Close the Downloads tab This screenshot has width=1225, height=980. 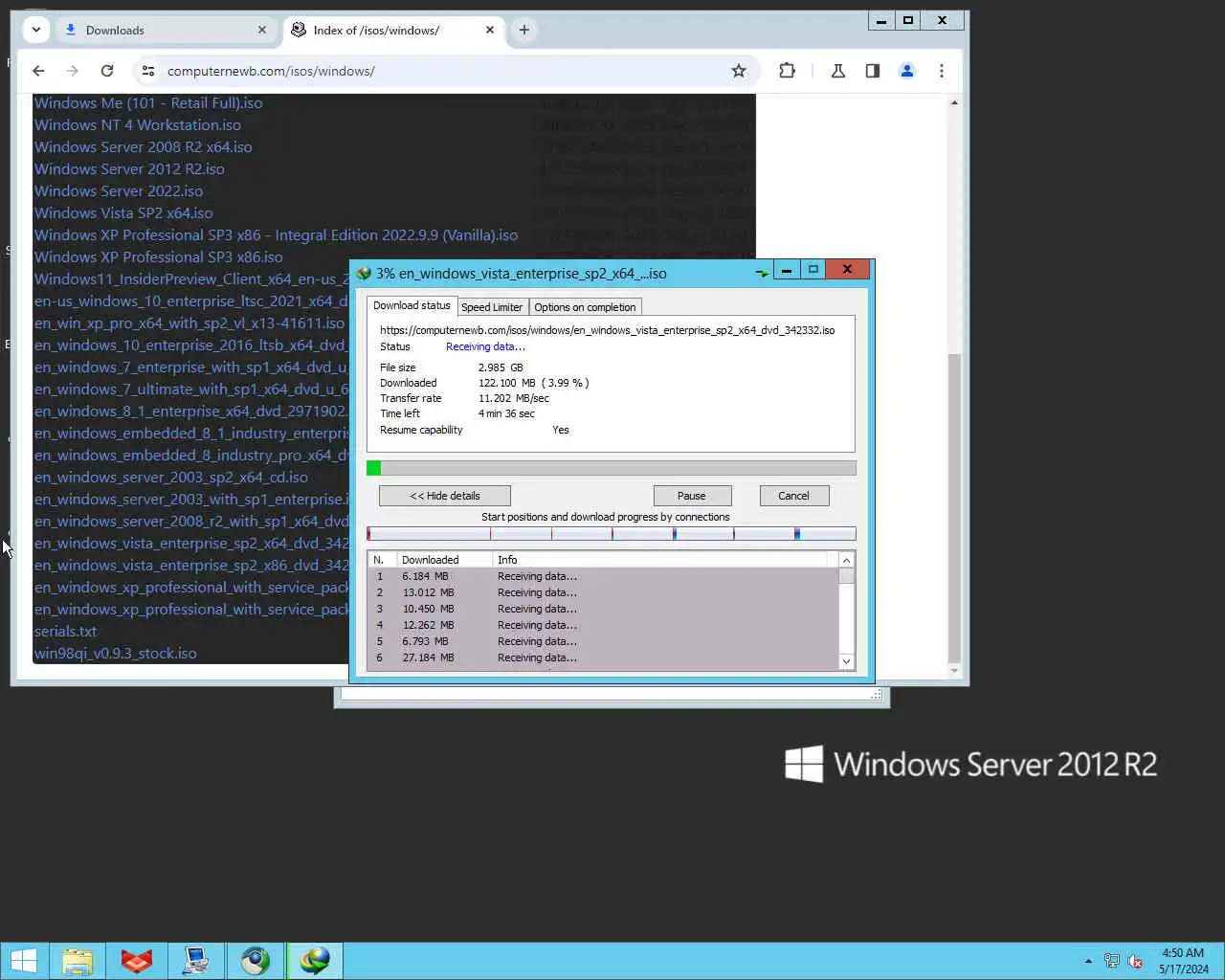262,30
